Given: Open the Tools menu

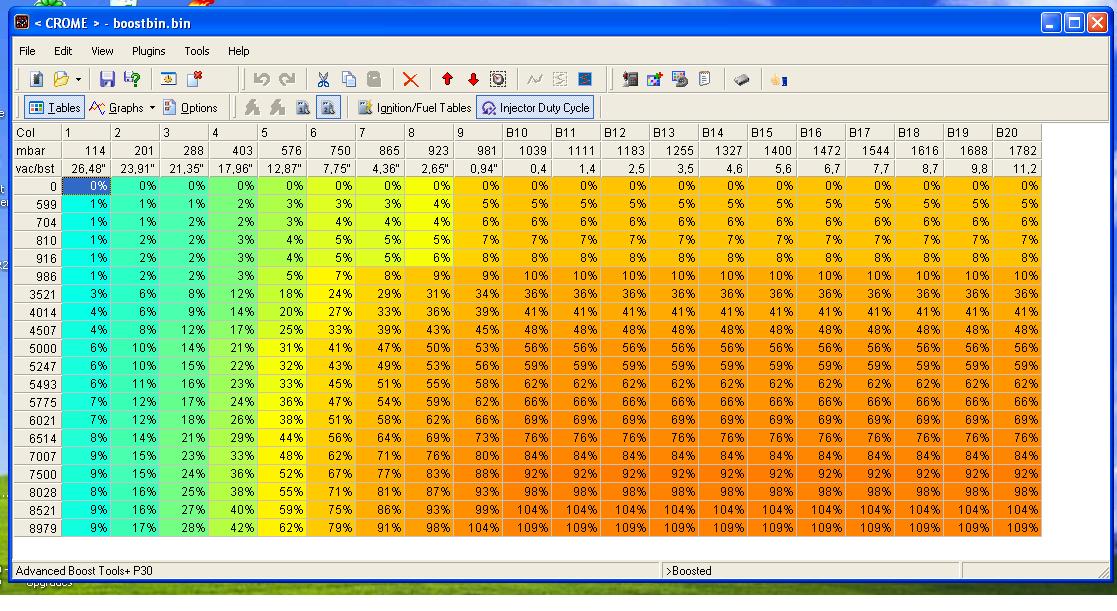Looking at the screenshot, I should pos(197,51).
